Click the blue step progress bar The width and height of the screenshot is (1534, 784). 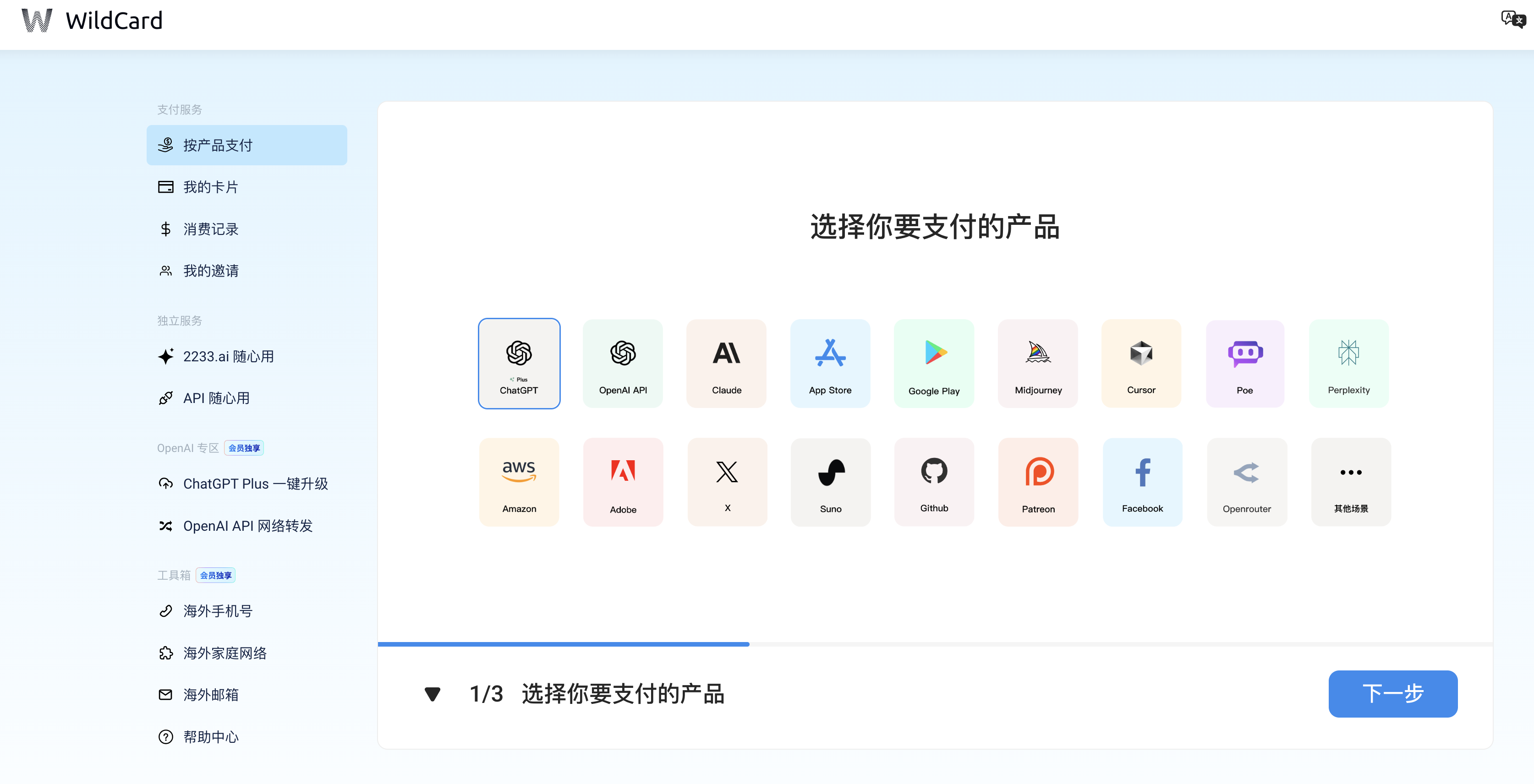click(x=563, y=644)
